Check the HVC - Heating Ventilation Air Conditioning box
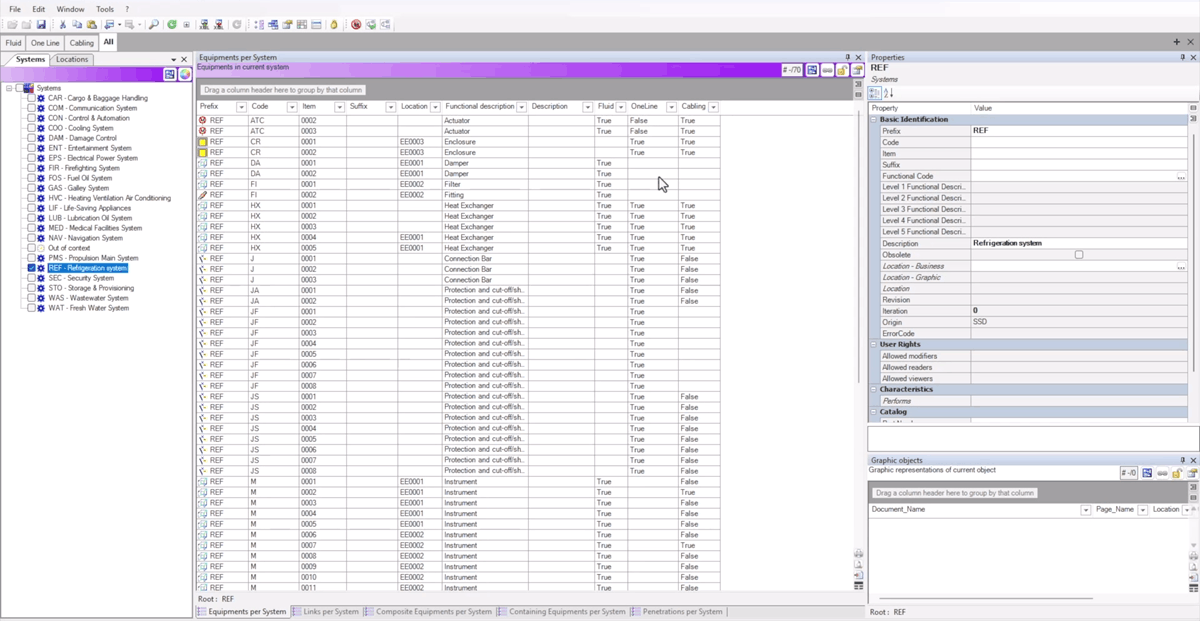 click(31, 198)
